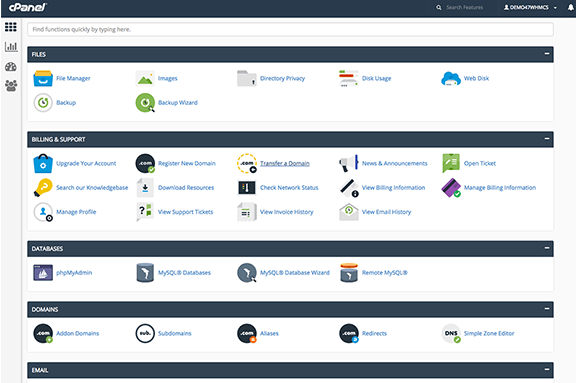Launch the Backup Wizard icon
576x383 pixels.
[x=145, y=102]
